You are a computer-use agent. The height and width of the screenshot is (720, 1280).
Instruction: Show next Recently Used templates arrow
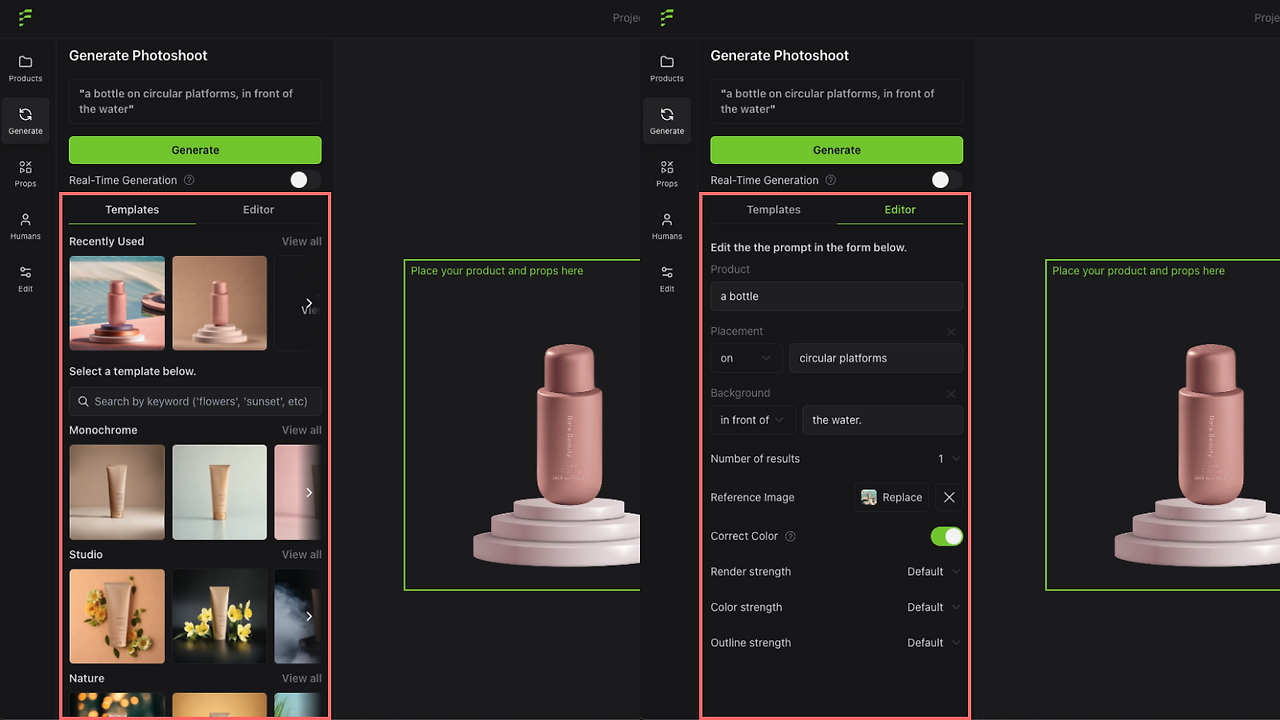tap(309, 303)
